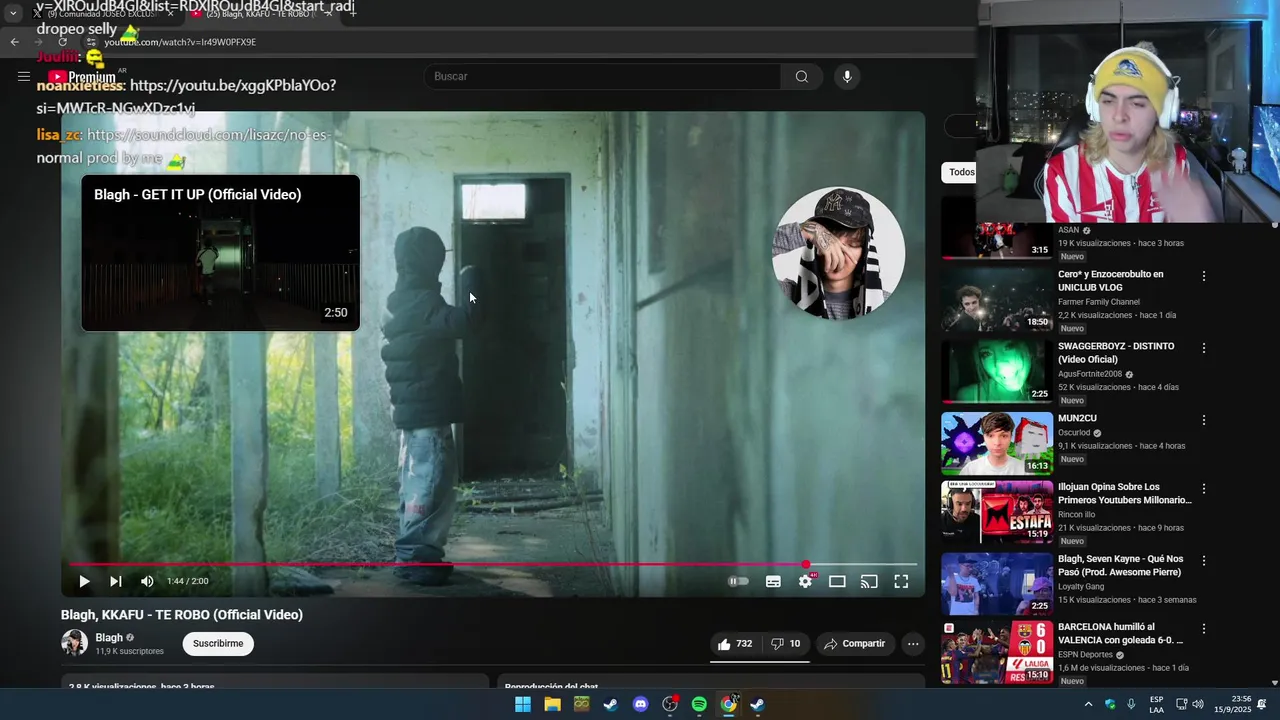Reload the current page
The height and width of the screenshot is (720, 1280).
tap(63, 42)
